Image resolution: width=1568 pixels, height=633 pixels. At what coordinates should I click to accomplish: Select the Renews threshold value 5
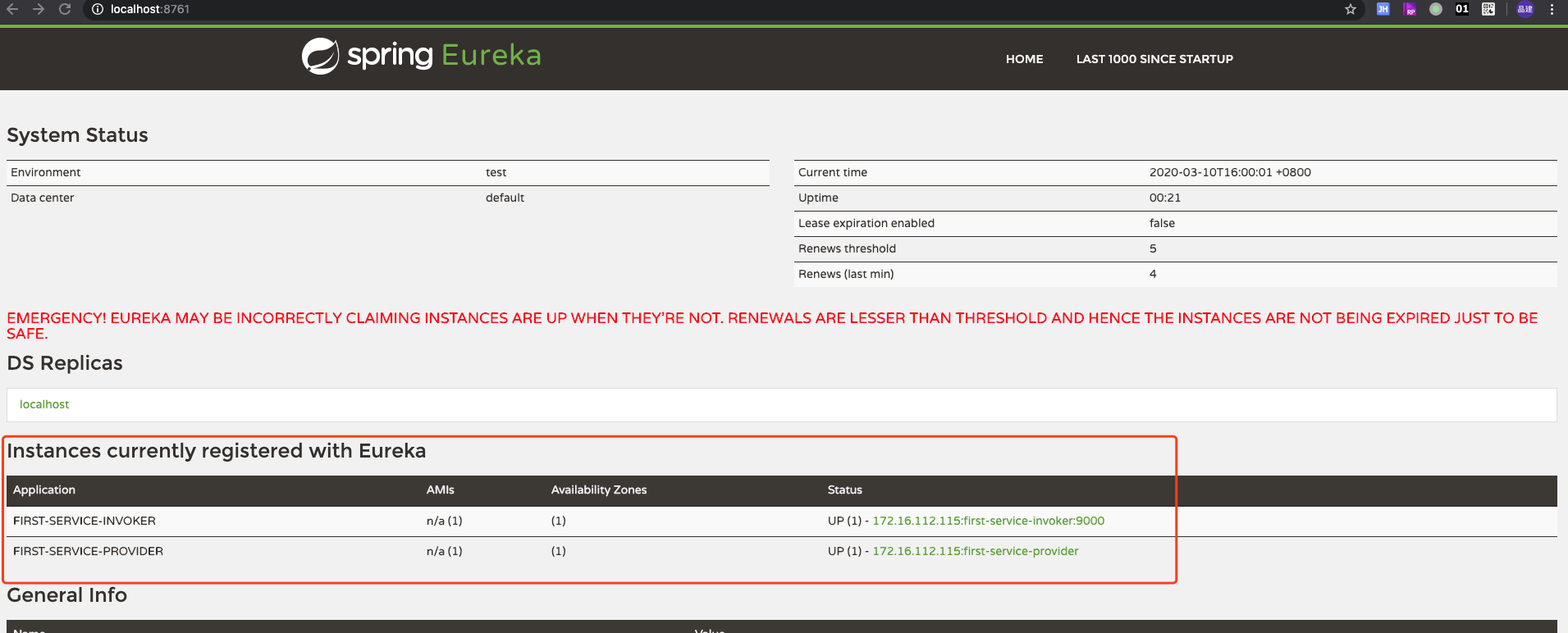pyautogui.click(x=1153, y=248)
